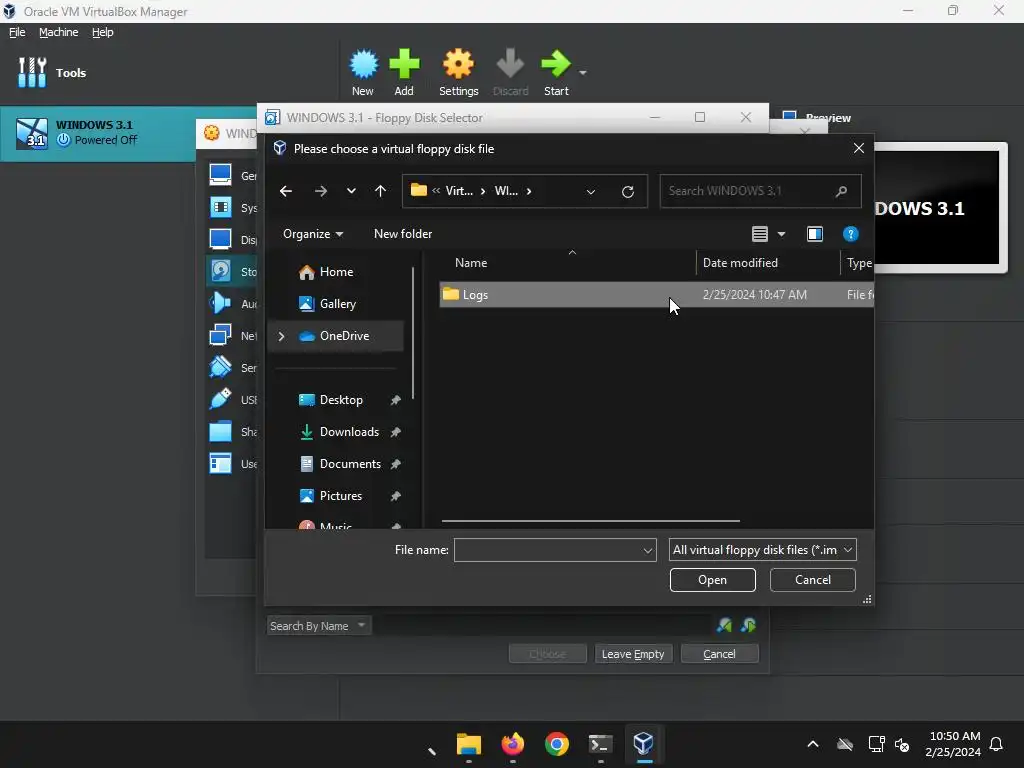
Task: Go up one folder level
Action: coord(381,191)
